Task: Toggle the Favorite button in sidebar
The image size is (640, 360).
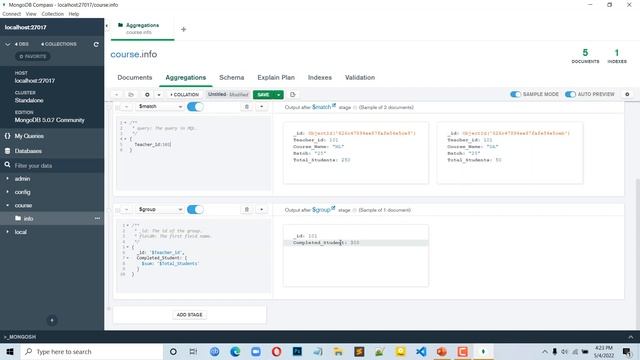Action: pyautogui.click(x=33, y=56)
